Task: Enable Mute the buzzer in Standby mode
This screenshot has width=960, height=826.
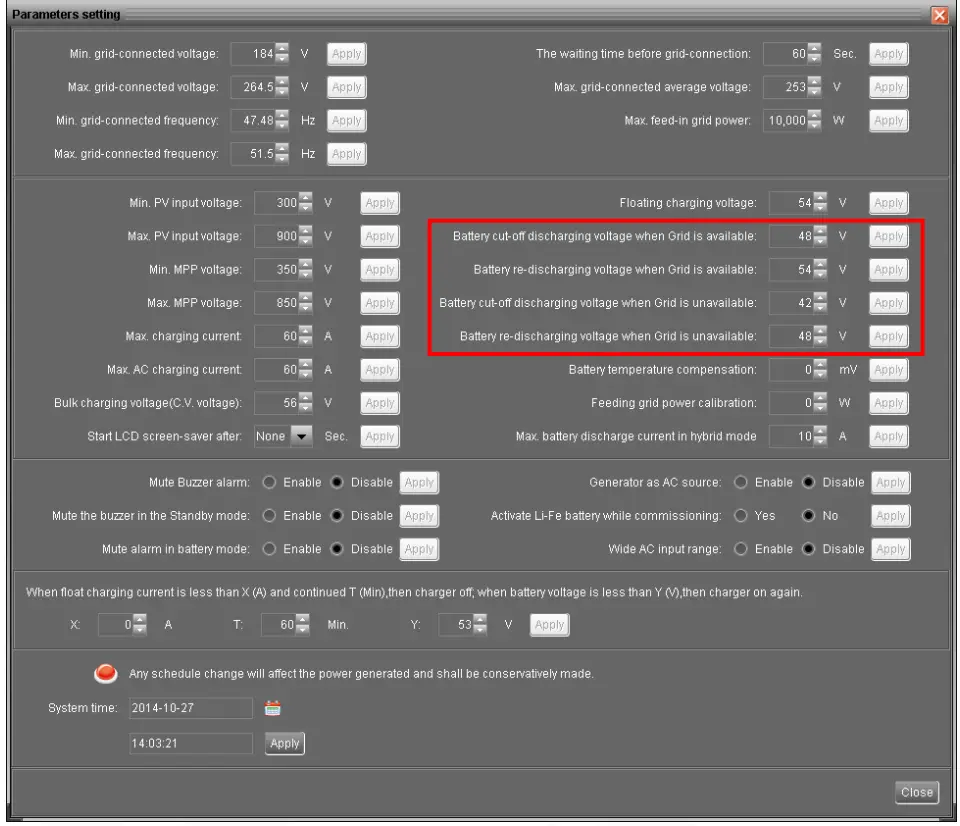Action: [269, 516]
